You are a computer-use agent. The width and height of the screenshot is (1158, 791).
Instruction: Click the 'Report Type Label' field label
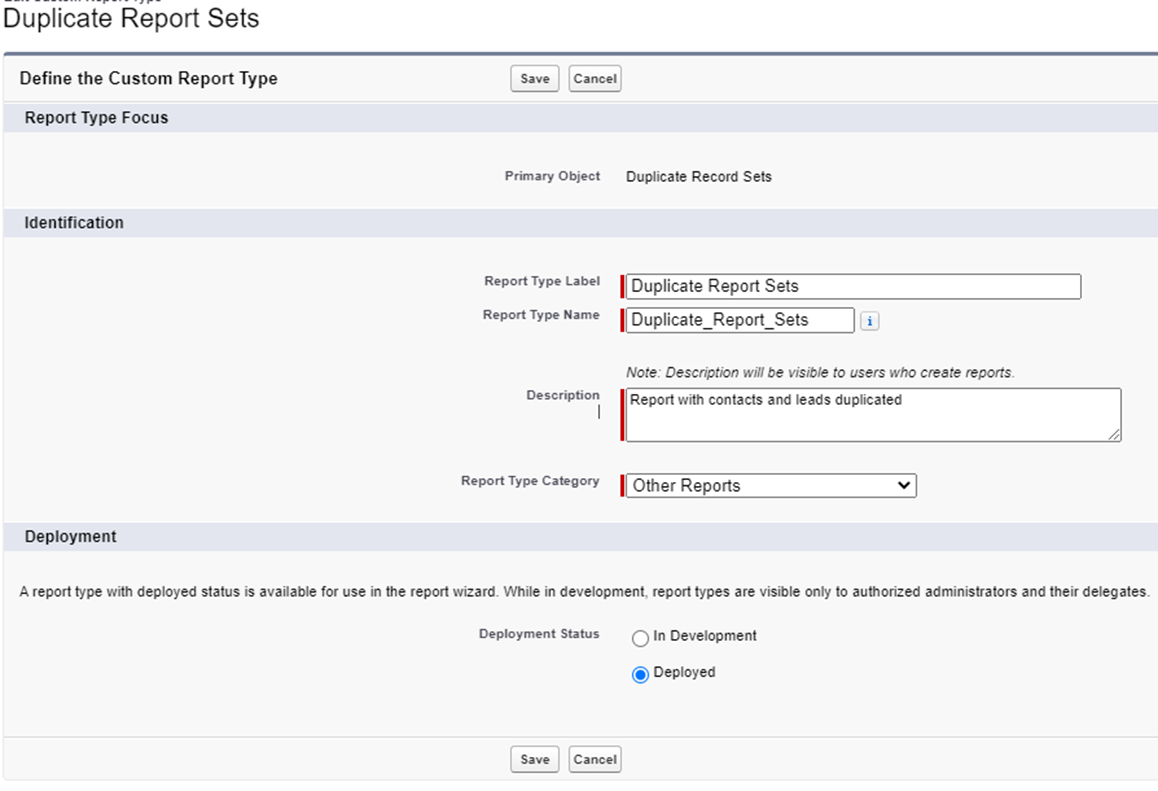click(x=542, y=281)
